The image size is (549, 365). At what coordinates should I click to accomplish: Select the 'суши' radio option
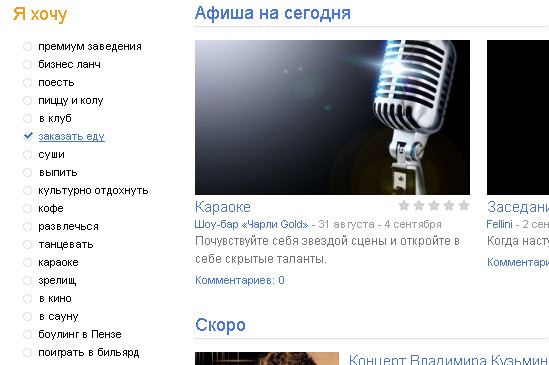click(27, 154)
